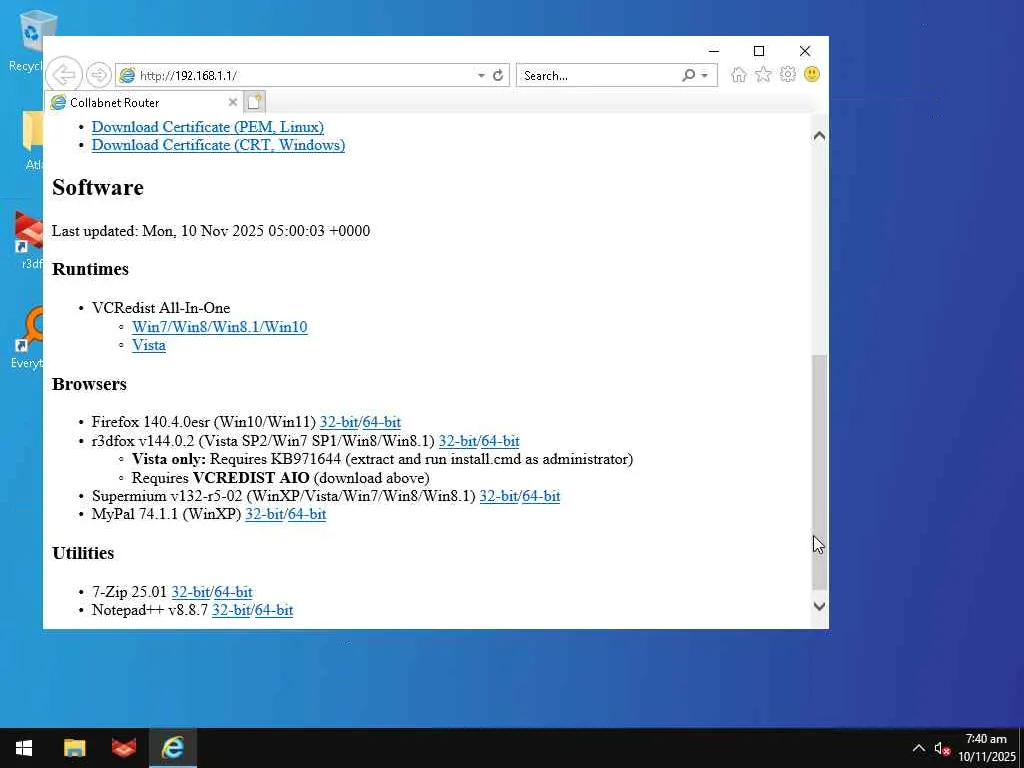Click the muted volume tray icon
Viewport: 1024px width, 768px height.
click(942, 748)
